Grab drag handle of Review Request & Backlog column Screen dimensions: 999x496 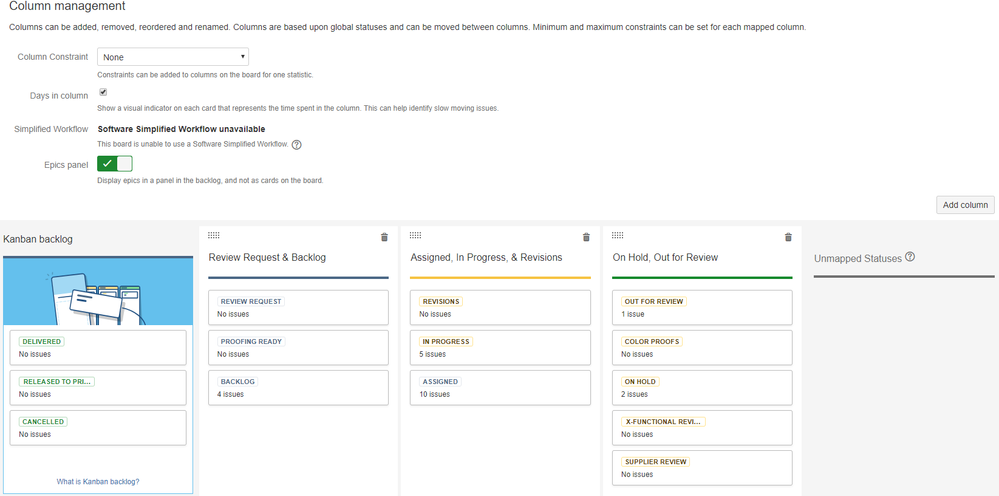(x=213, y=235)
